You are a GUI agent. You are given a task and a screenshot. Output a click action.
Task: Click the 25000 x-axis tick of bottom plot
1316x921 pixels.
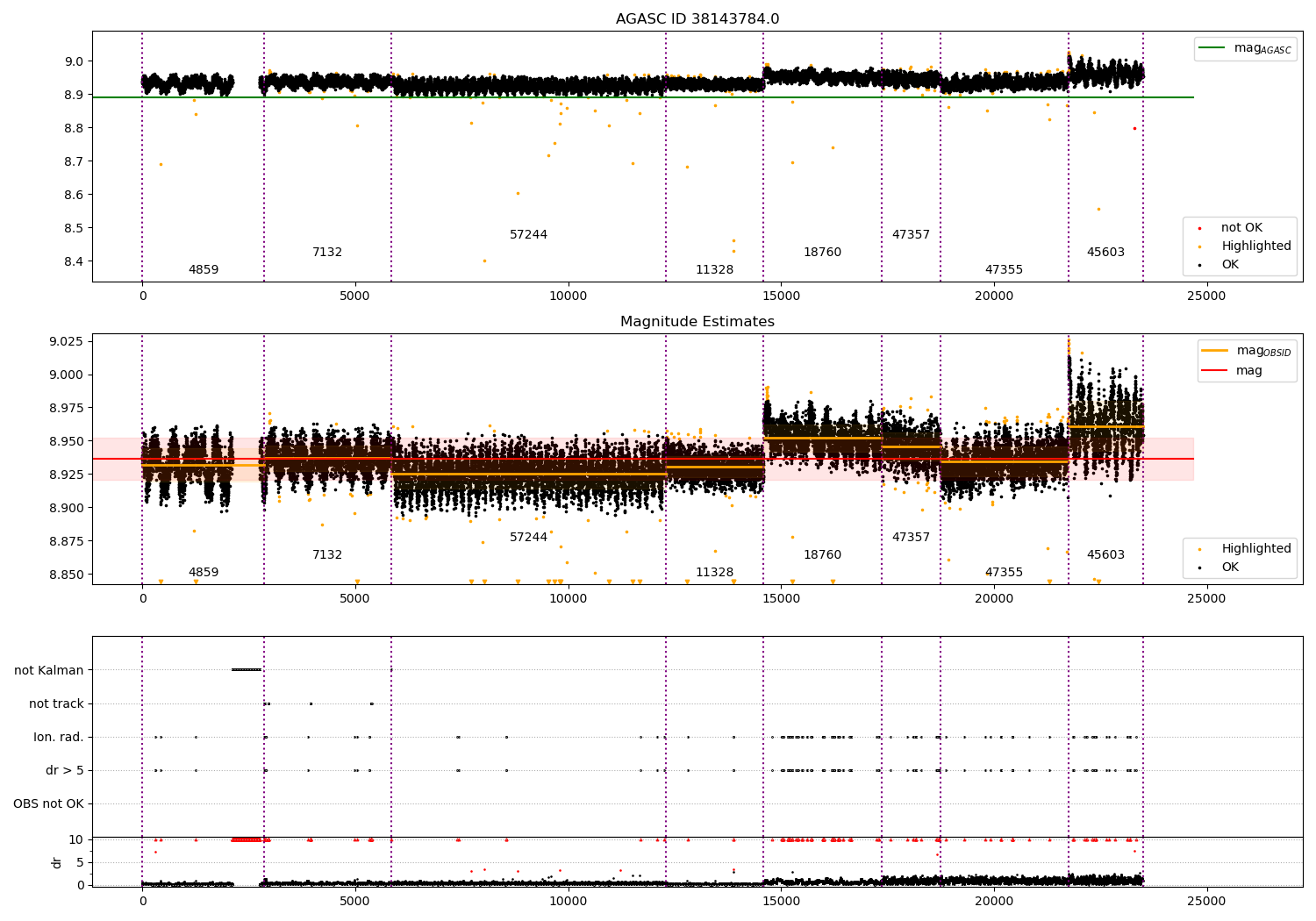(1206, 901)
